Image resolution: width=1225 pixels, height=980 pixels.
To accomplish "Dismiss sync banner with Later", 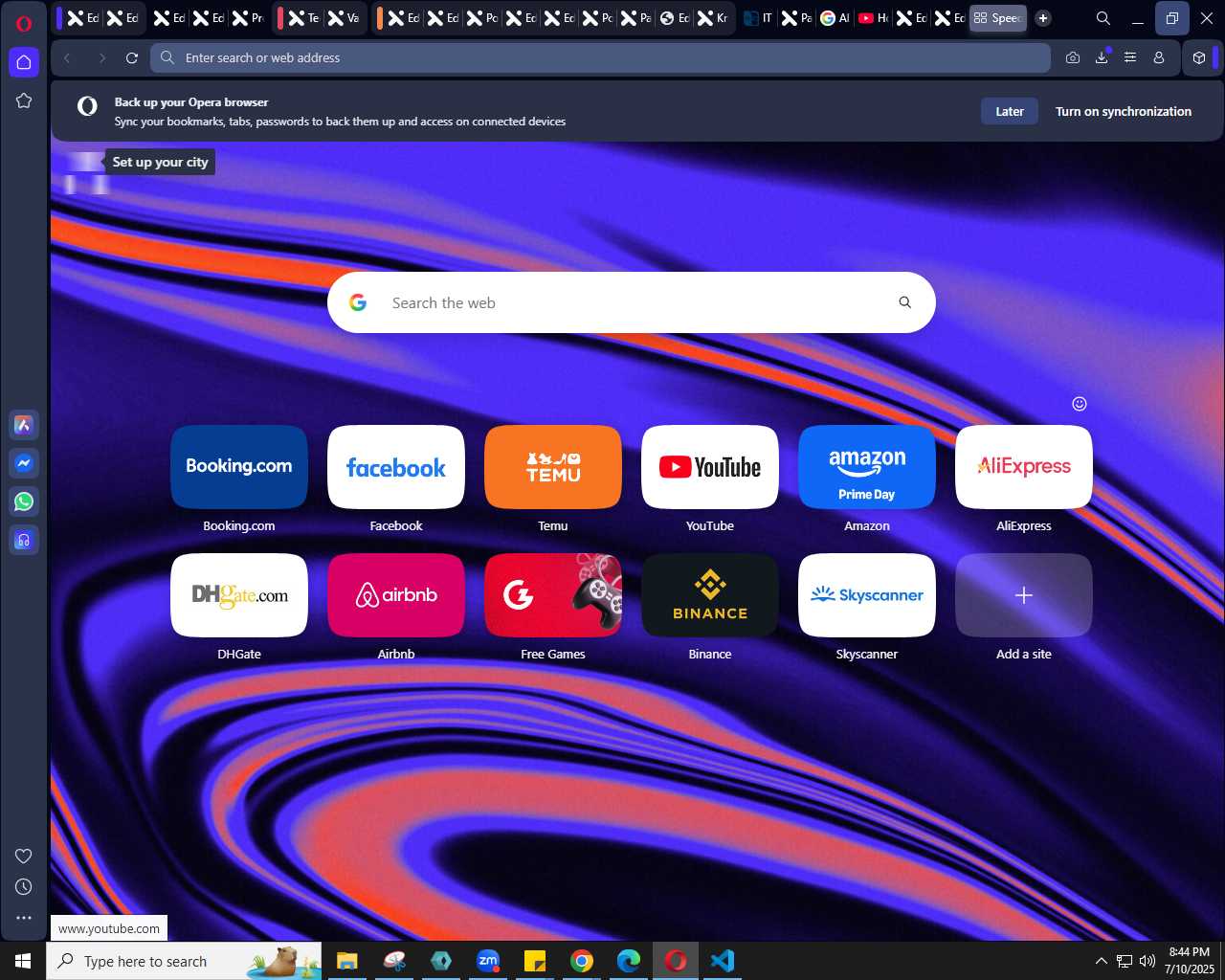I will (x=1010, y=111).
